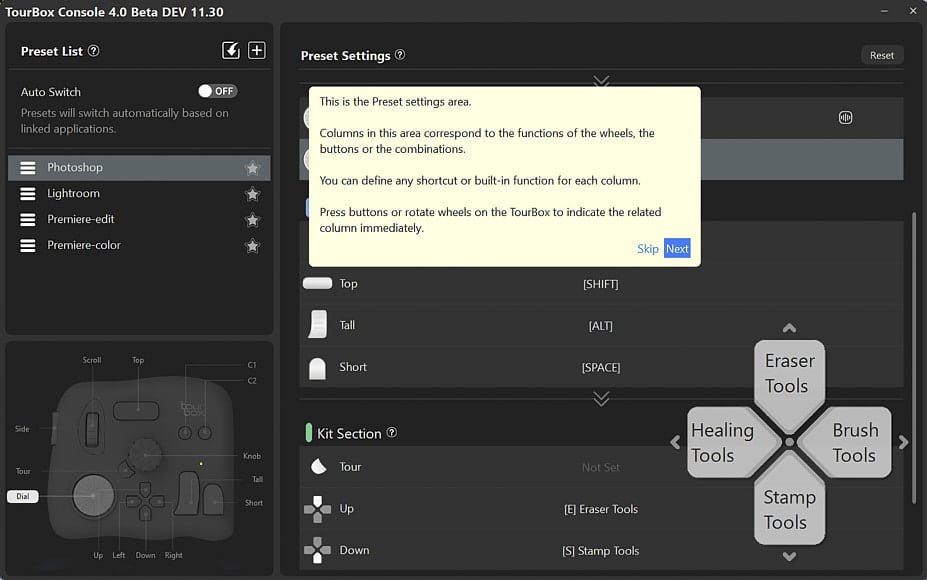The image size is (927, 580).
Task: Click the Left label in device diagram
Action: click(119, 555)
